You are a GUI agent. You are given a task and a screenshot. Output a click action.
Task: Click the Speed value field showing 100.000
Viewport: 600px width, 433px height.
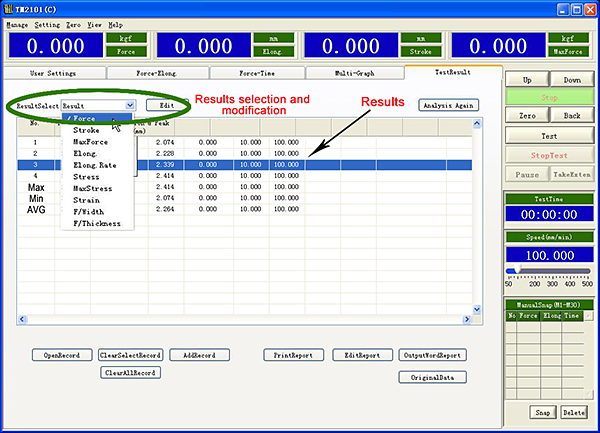[x=549, y=257]
